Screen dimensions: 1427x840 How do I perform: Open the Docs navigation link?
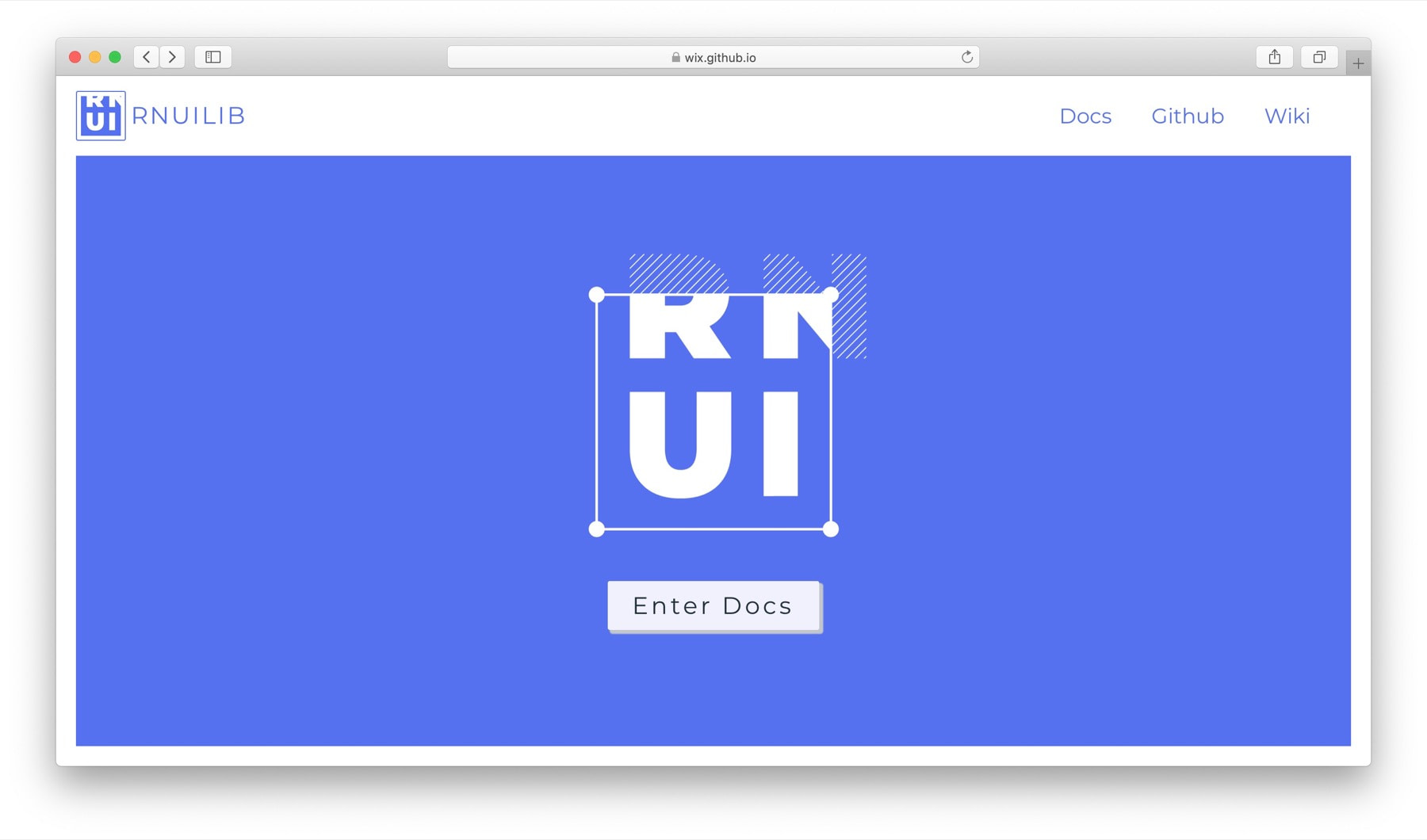pyautogui.click(x=1085, y=116)
